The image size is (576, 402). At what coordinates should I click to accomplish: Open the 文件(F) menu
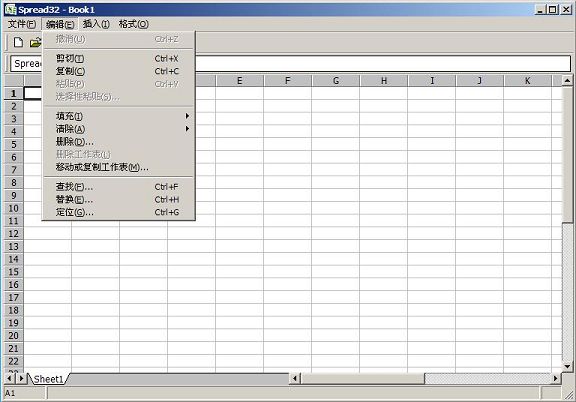tap(22, 24)
